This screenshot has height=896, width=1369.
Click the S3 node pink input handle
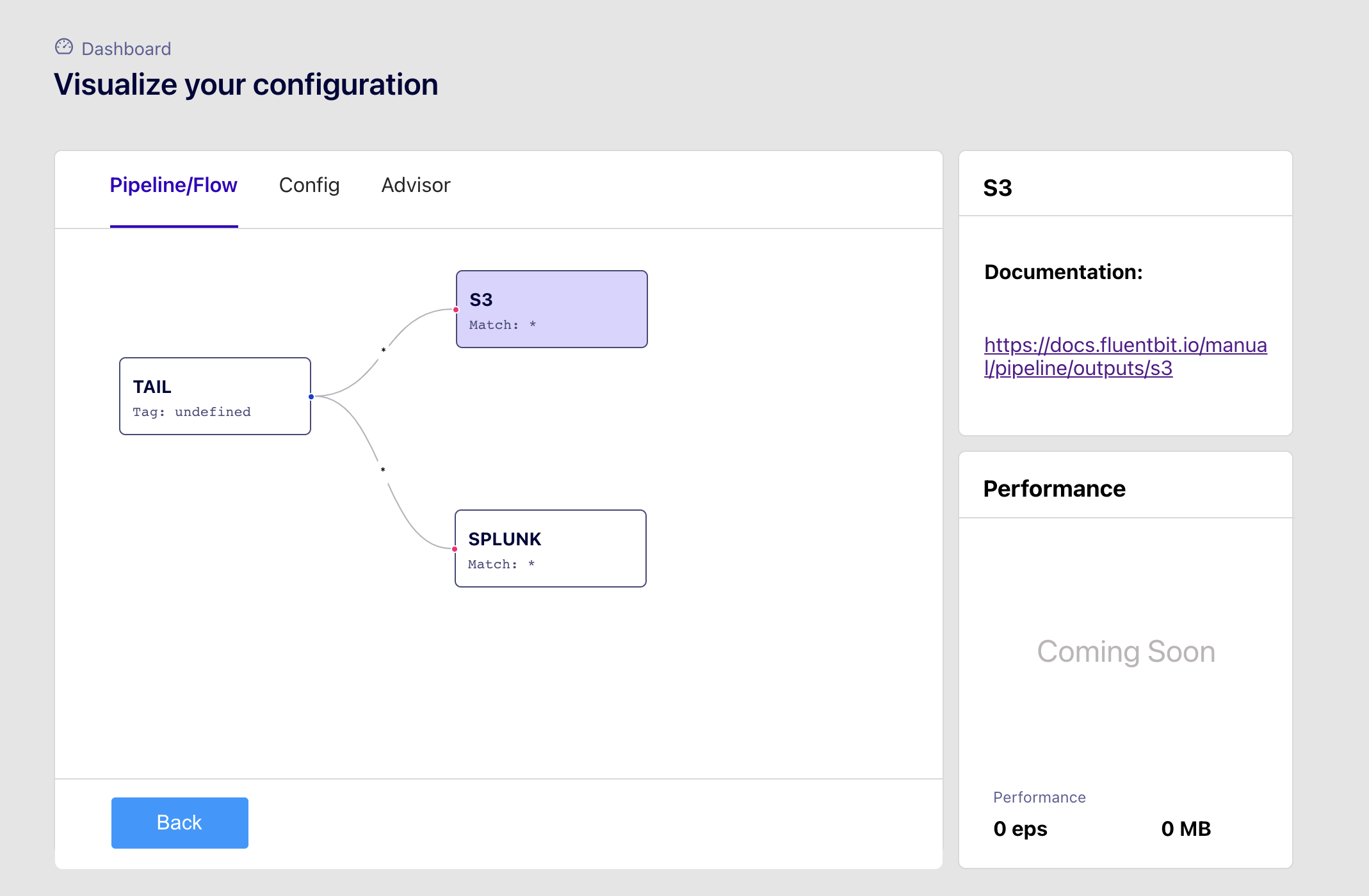tap(456, 310)
